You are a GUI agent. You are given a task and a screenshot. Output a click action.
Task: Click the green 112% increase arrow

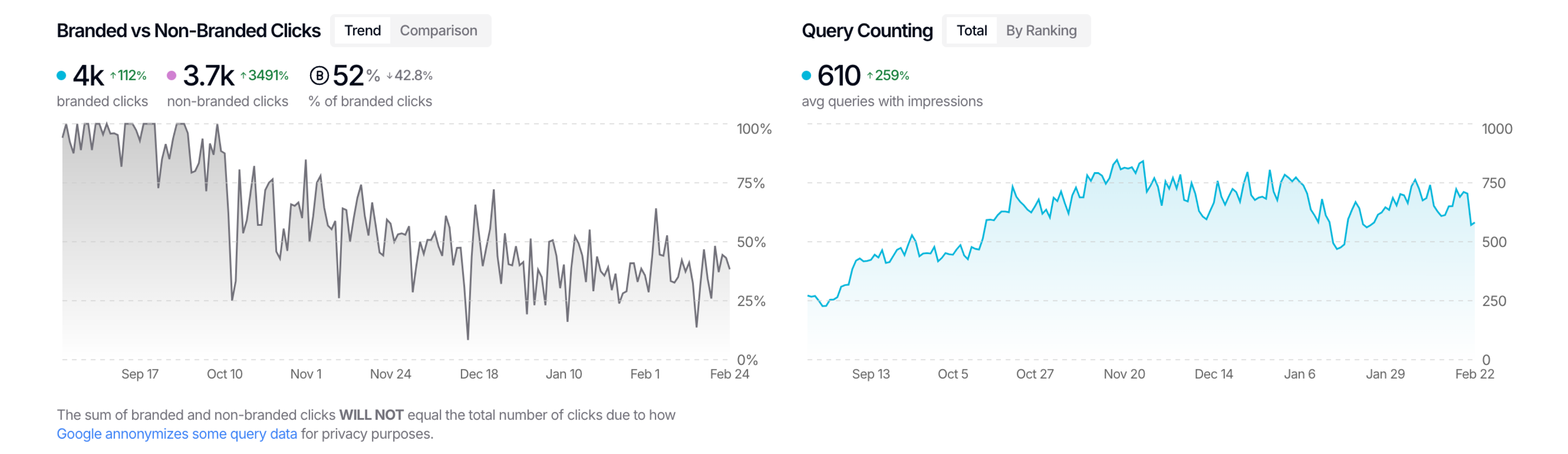[x=113, y=75]
